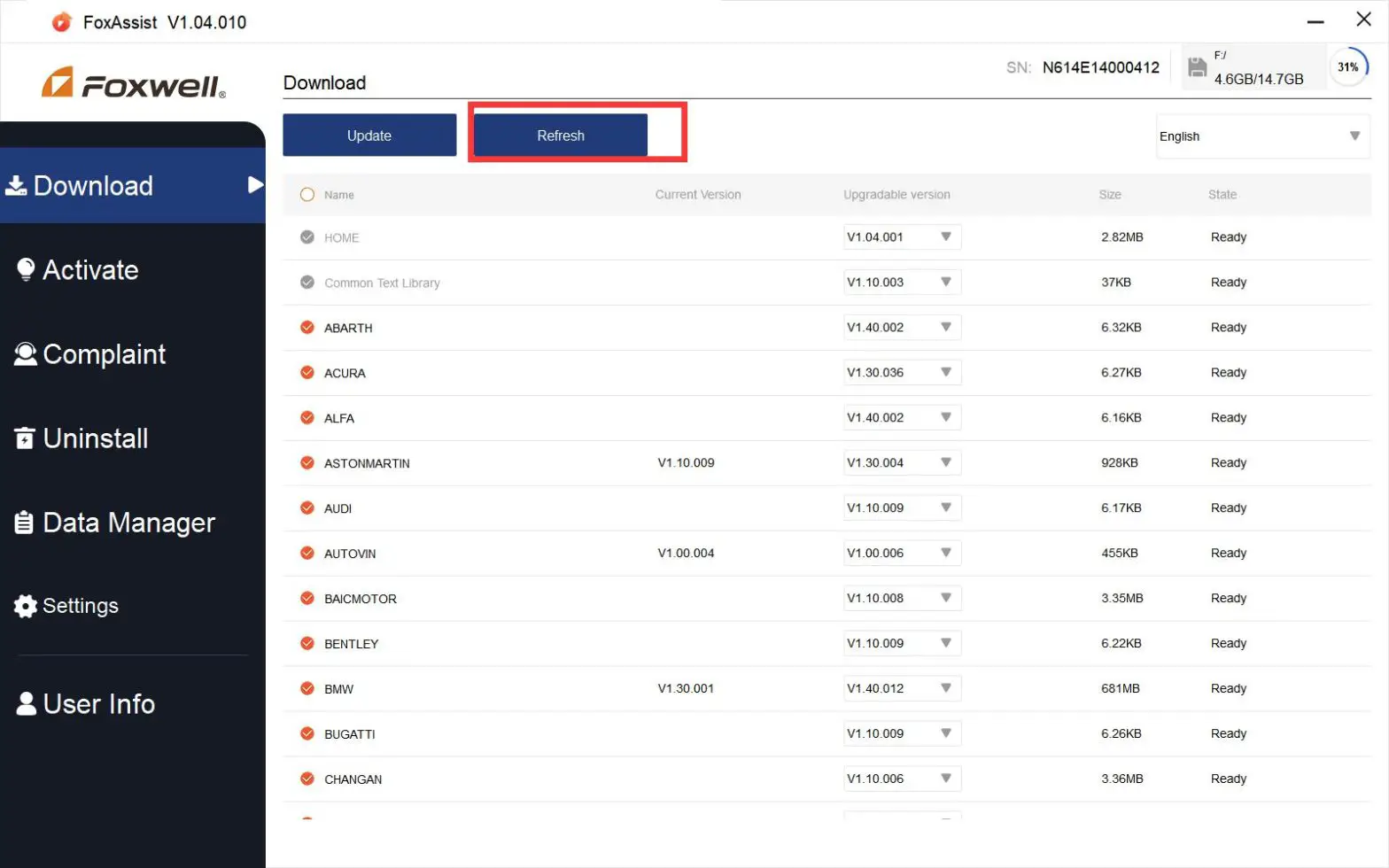Click the serial number N614E14000412
The width and height of the screenshot is (1389, 868).
click(1100, 67)
